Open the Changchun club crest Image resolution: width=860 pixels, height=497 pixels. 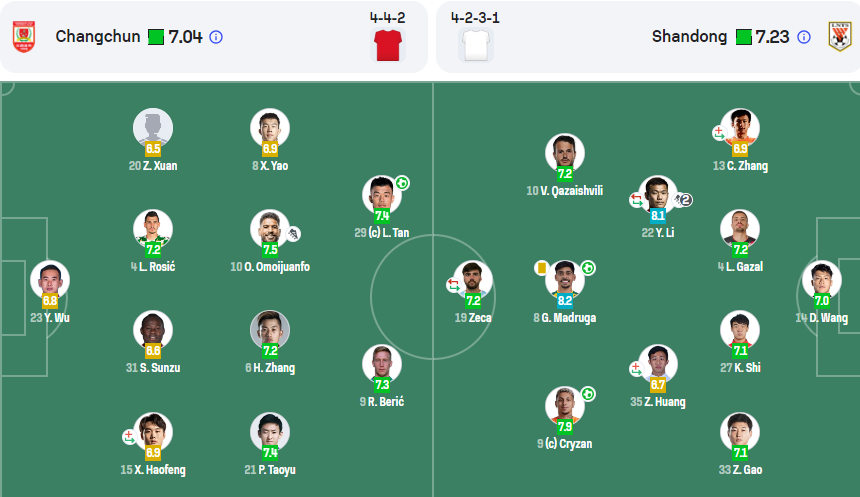pos(23,36)
